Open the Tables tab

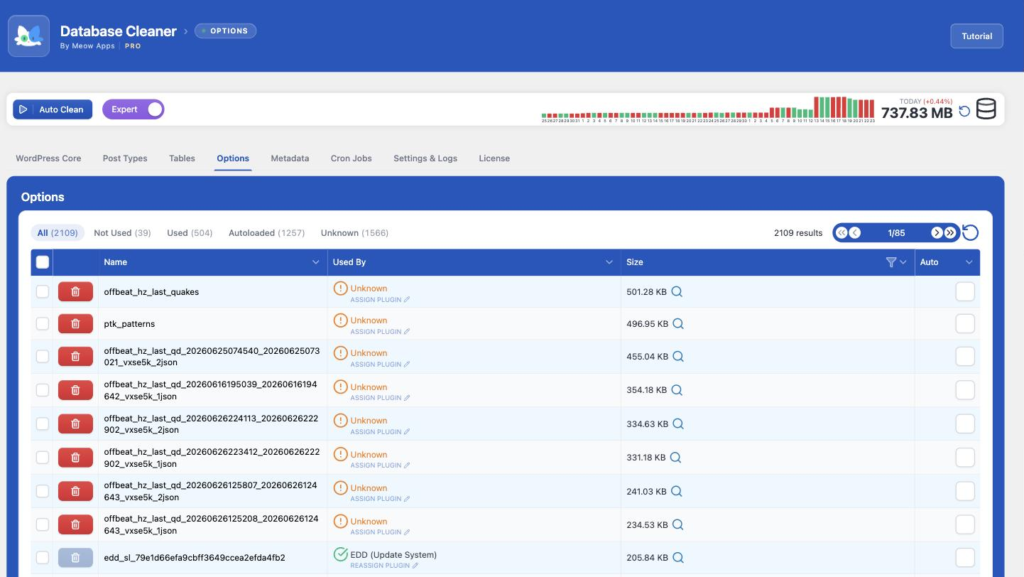tap(182, 159)
